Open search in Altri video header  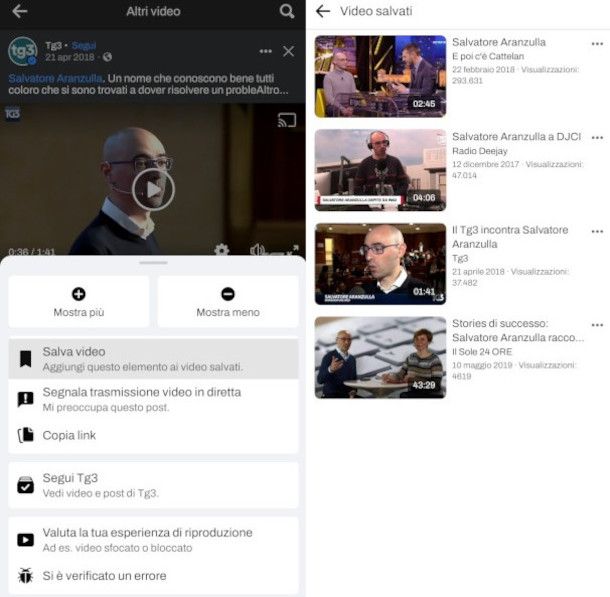[x=287, y=11]
